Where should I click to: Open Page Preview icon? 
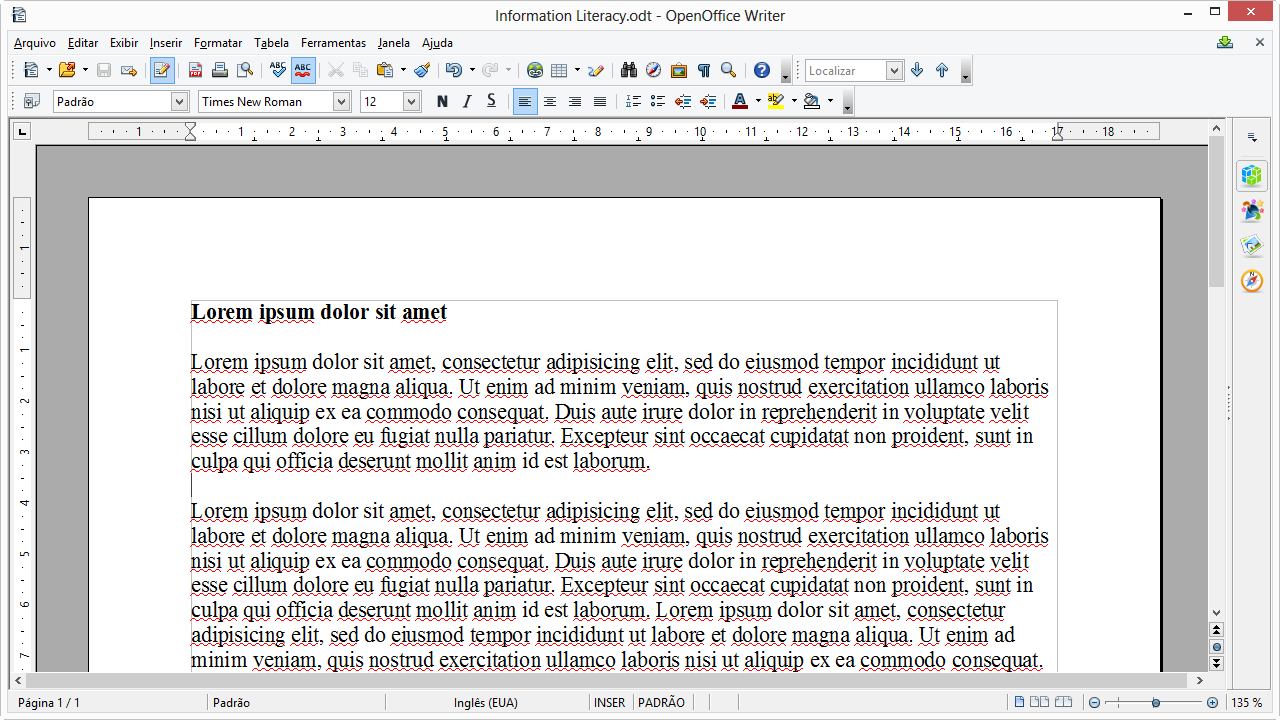[x=243, y=70]
